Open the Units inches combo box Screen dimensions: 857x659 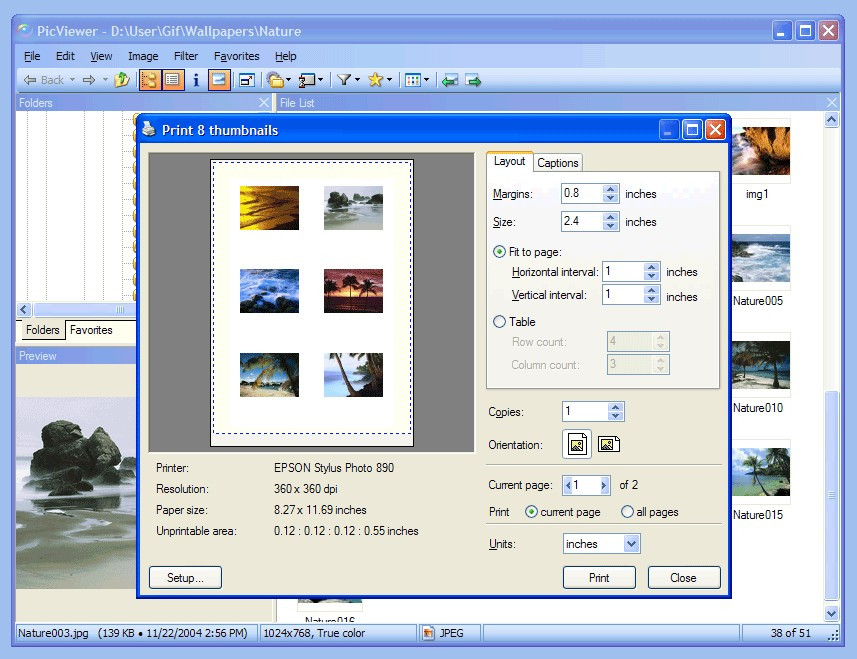pos(601,544)
